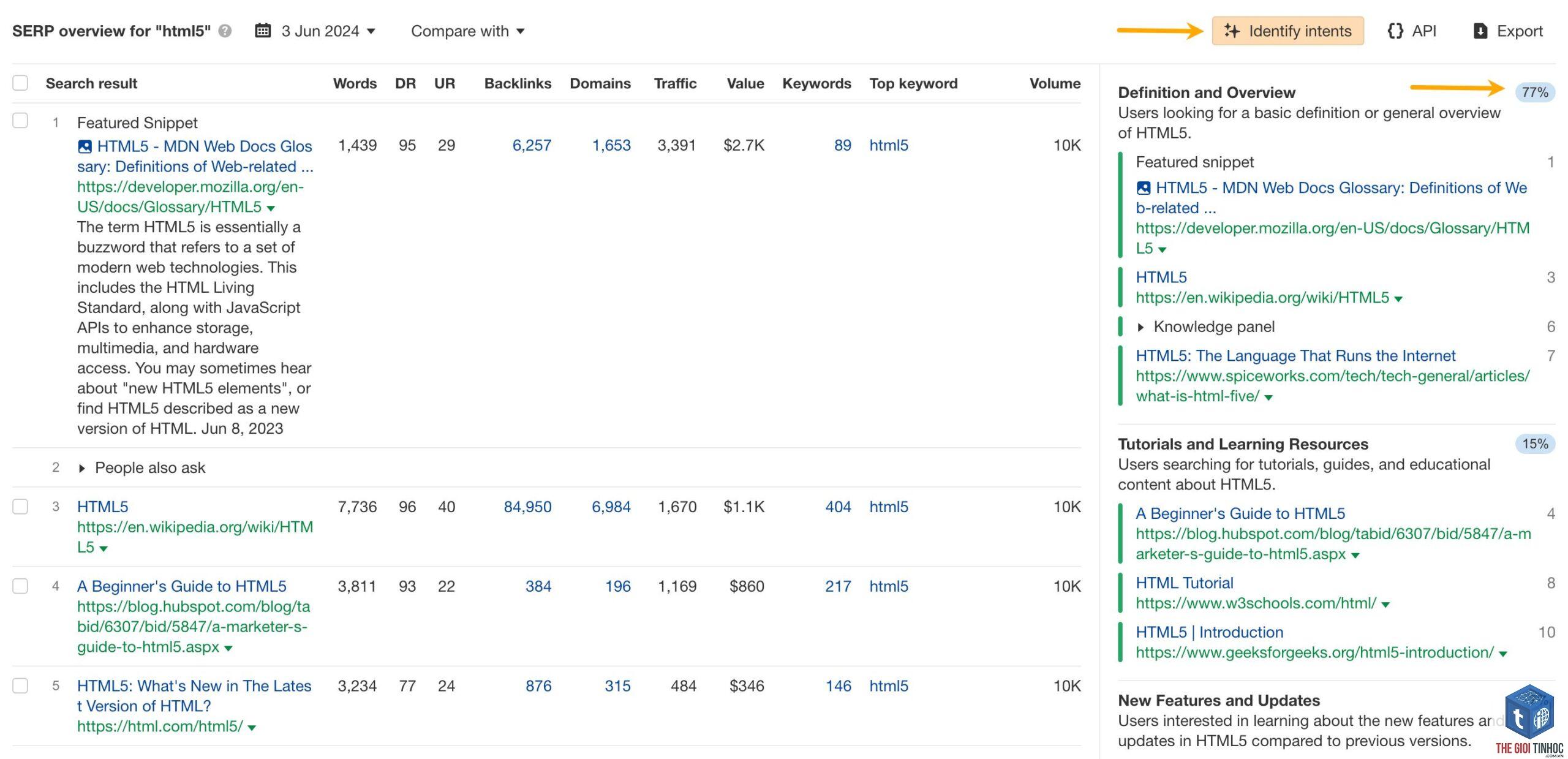
Task: Click the calendar icon next to 3 Jun 2024
Action: [x=263, y=31]
